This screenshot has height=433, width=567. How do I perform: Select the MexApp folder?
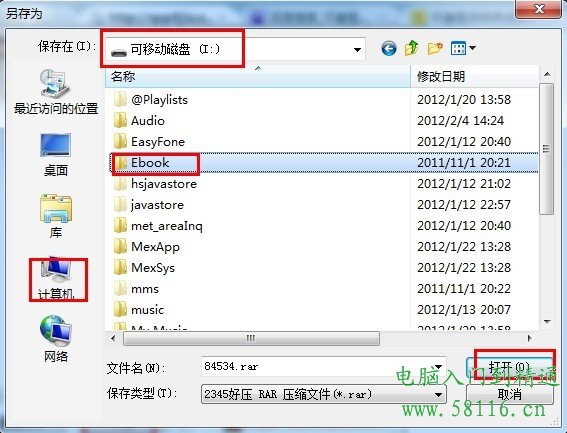(x=155, y=247)
